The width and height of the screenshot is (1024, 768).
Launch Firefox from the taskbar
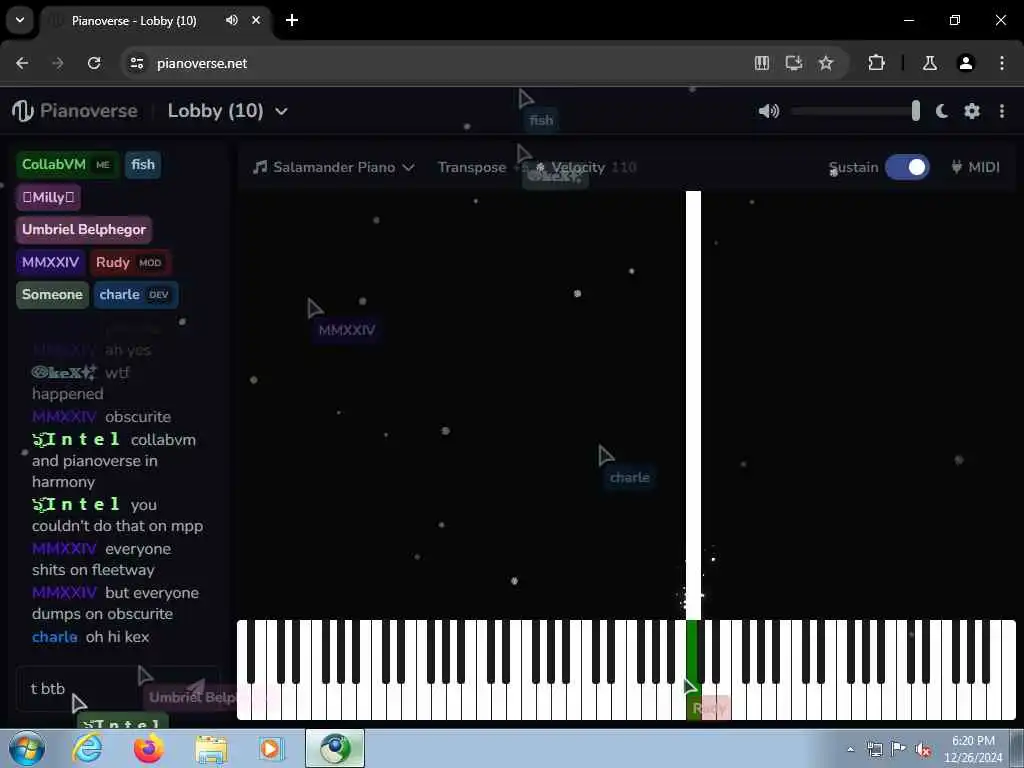click(x=149, y=748)
